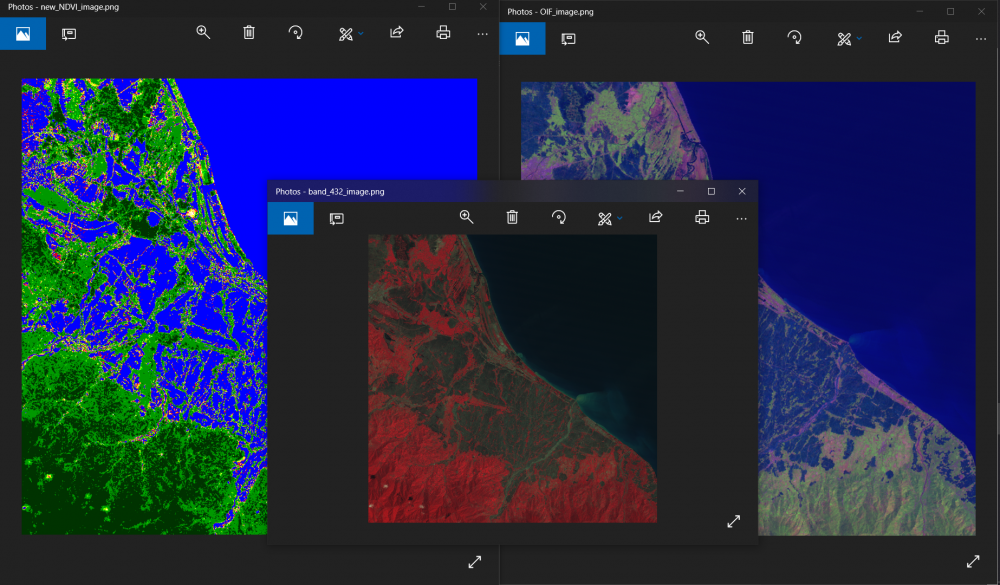Viewport: 1000px width, 585px height.
Task: Click the red infrared band_432 image
Action: [x=512, y=378]
